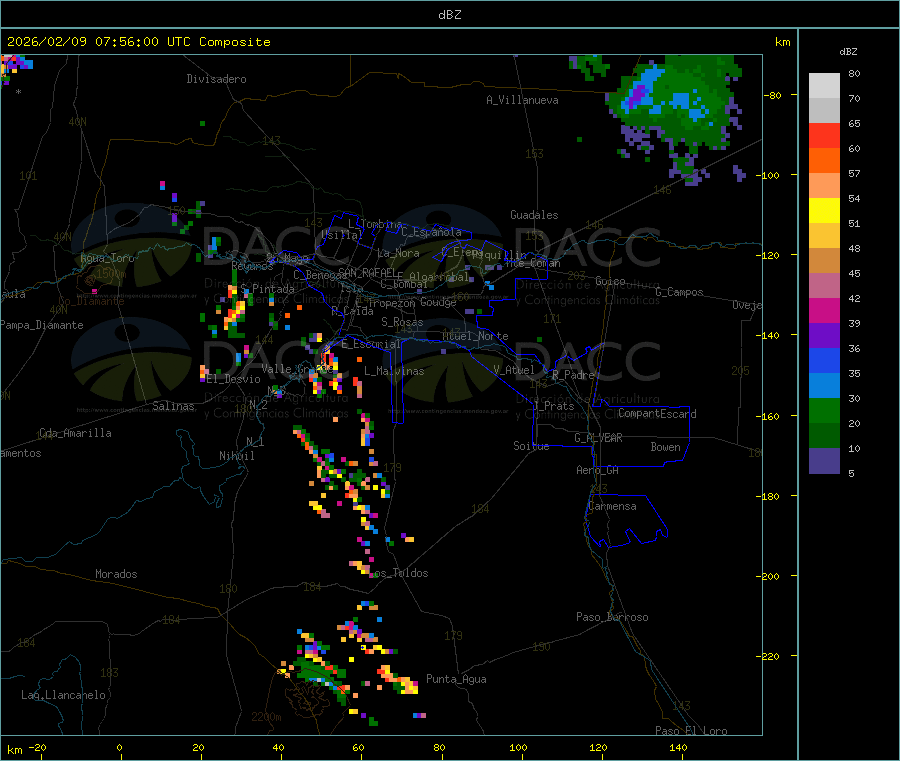Screen dimensions: 900x761
Task: Select the La_Nora place label
Action: (399, 253)
